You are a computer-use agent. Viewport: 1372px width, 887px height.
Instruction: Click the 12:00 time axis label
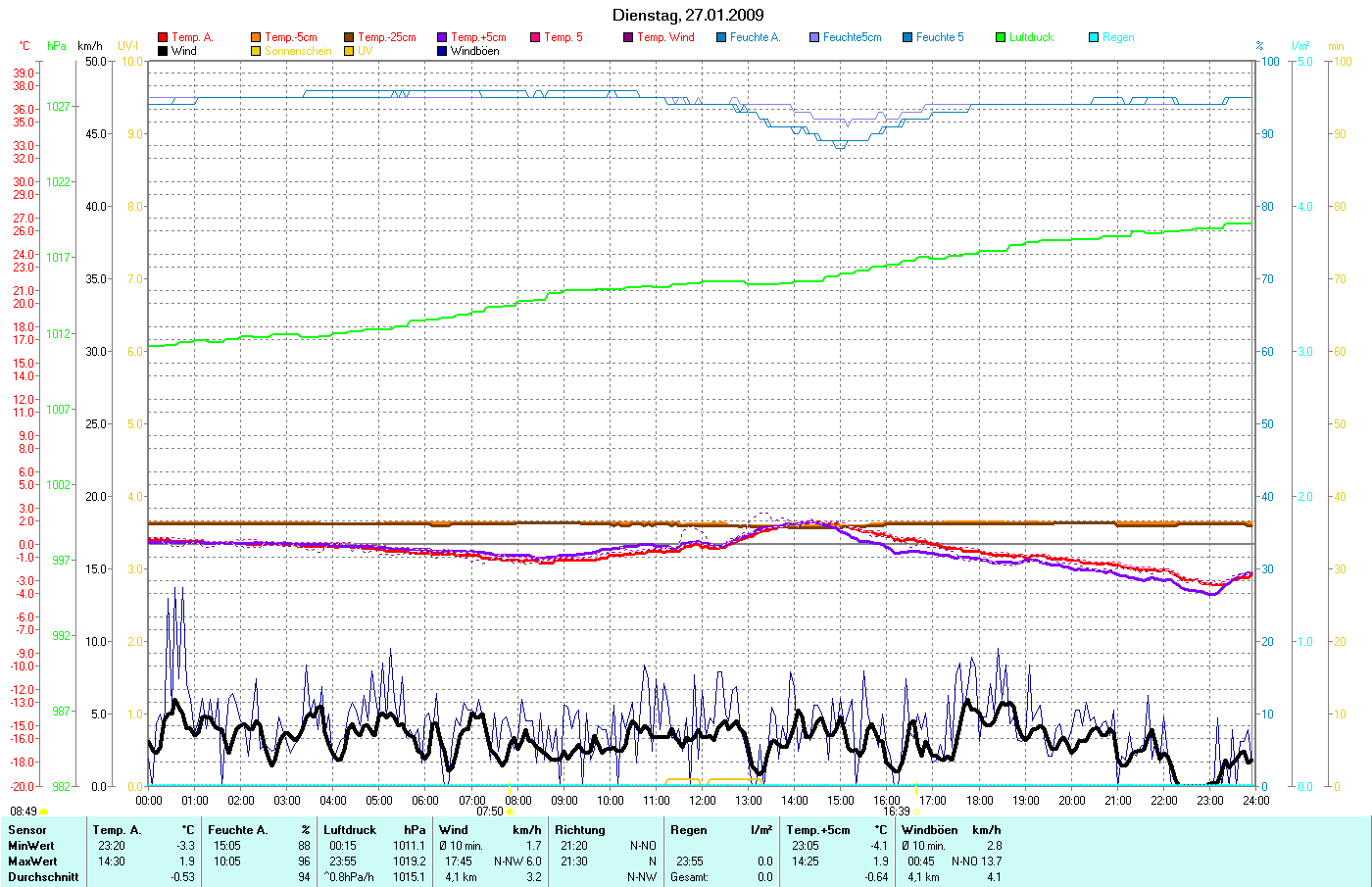(703, 801)
